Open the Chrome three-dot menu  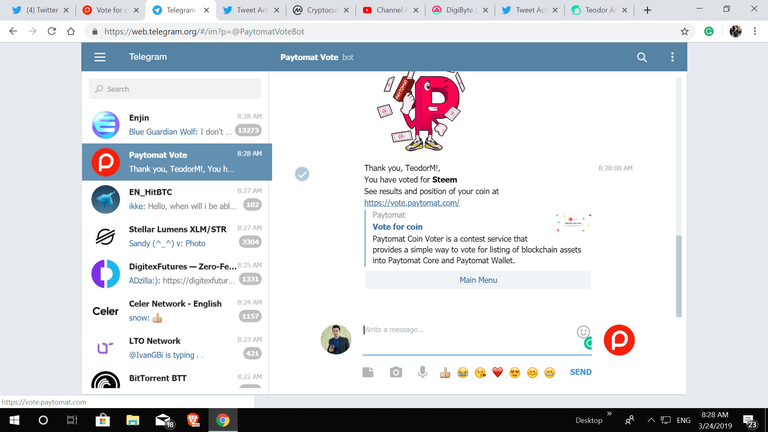[x=755, y=31]
